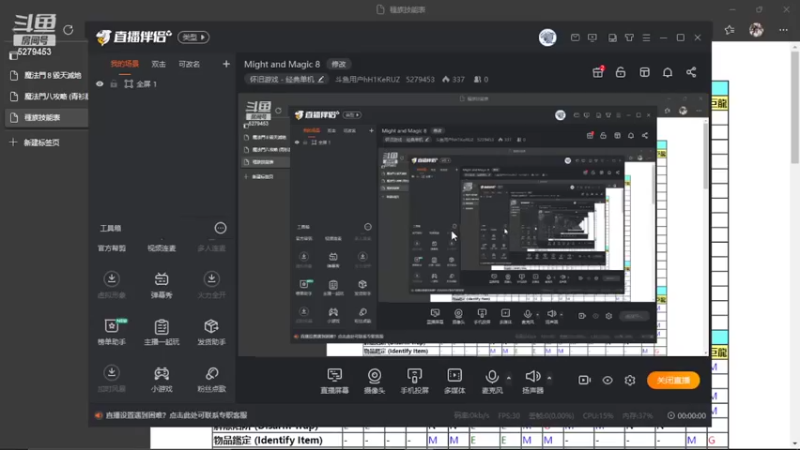Click the orange Stop Live (关闭直播) button

click(x=673, y=380)
